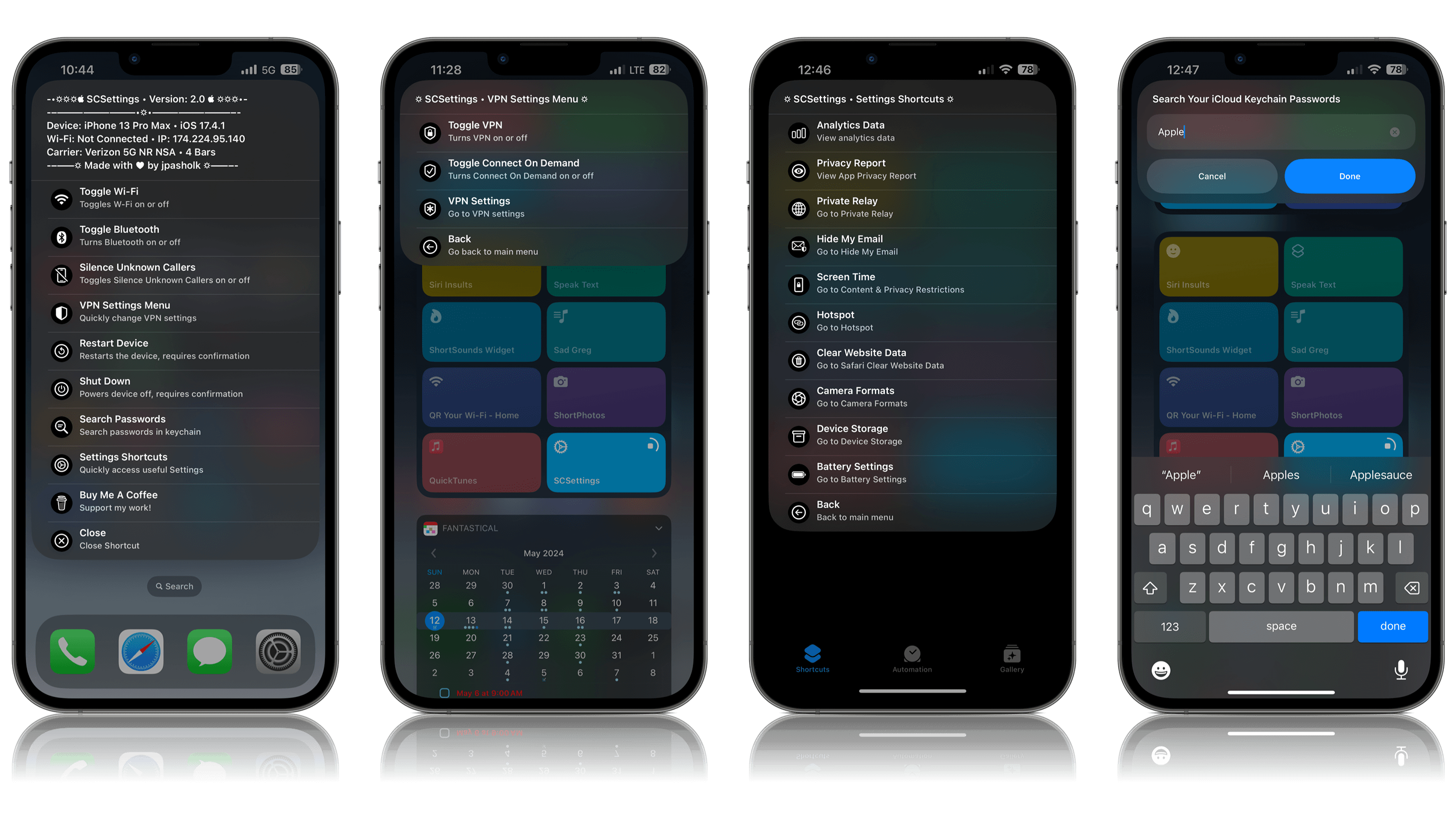The width and height of the screenshot is (1456, 819).
Task: Tap the Shortcuts tab at the bottom
Action: [x=811, y=659]
